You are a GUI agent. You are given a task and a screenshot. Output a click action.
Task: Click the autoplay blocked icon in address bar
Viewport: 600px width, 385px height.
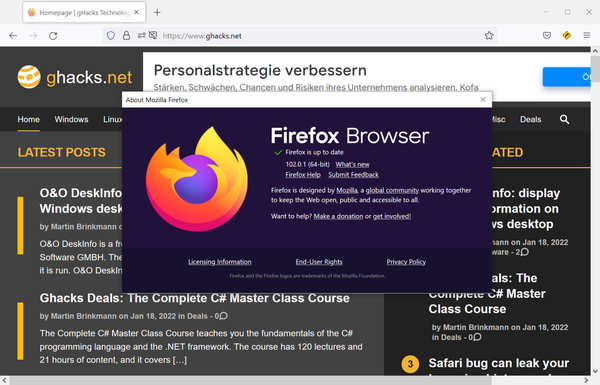(x=153, y=35)
